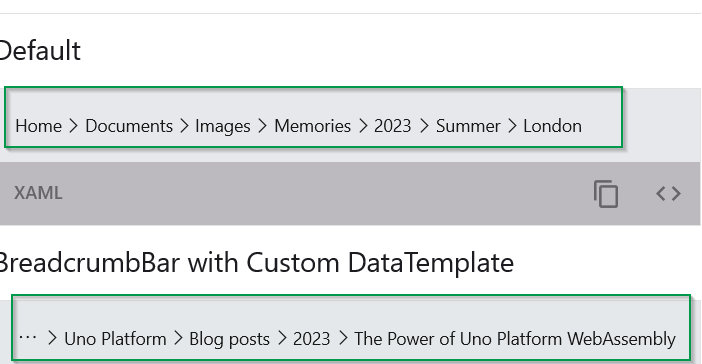Copy the XAML code with the copy icon

(606, 194)
